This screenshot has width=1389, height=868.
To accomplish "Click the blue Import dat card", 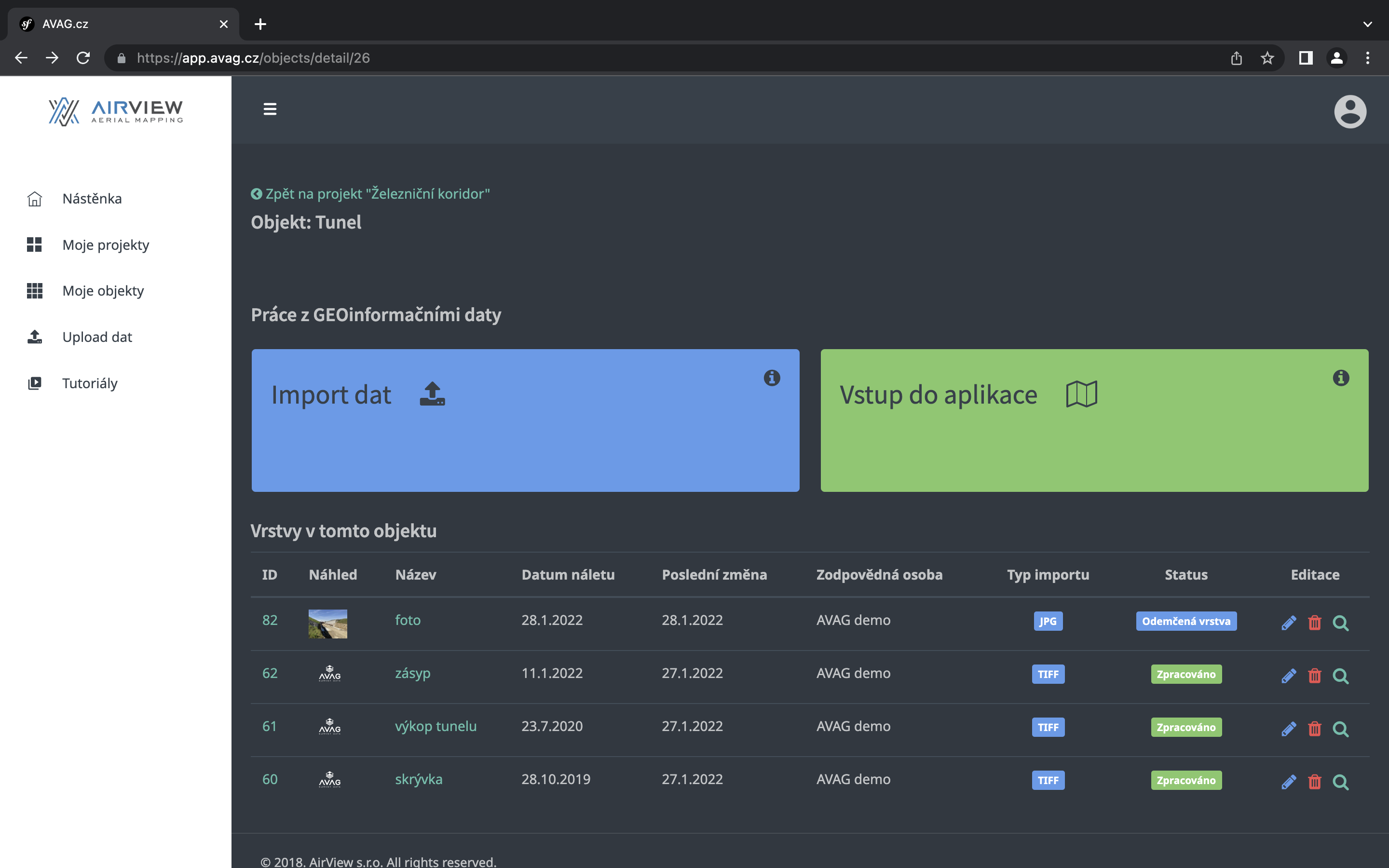I will [525, 420].
